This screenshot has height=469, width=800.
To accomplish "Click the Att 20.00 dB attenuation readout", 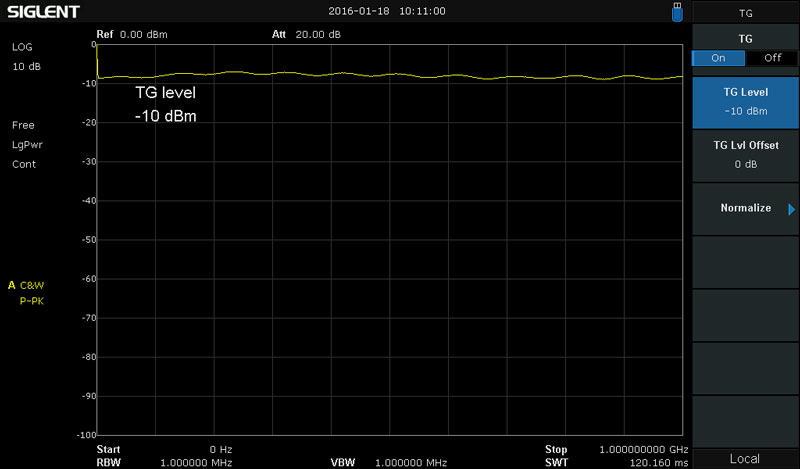I will tap(306, 34).
